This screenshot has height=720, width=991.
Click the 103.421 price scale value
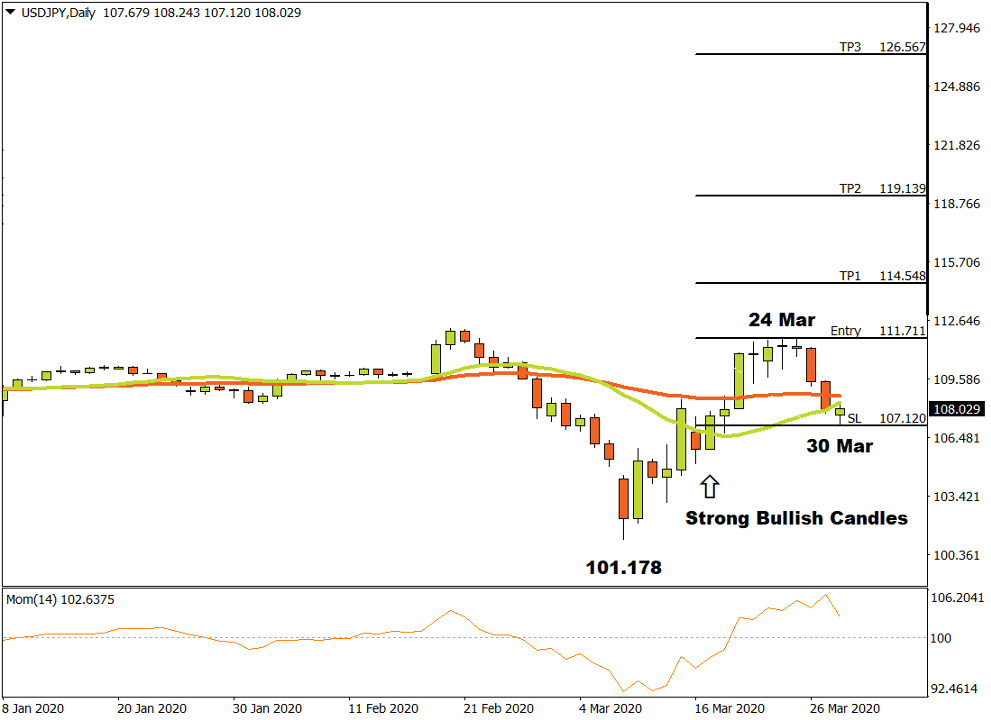click(x=957, y=496)
